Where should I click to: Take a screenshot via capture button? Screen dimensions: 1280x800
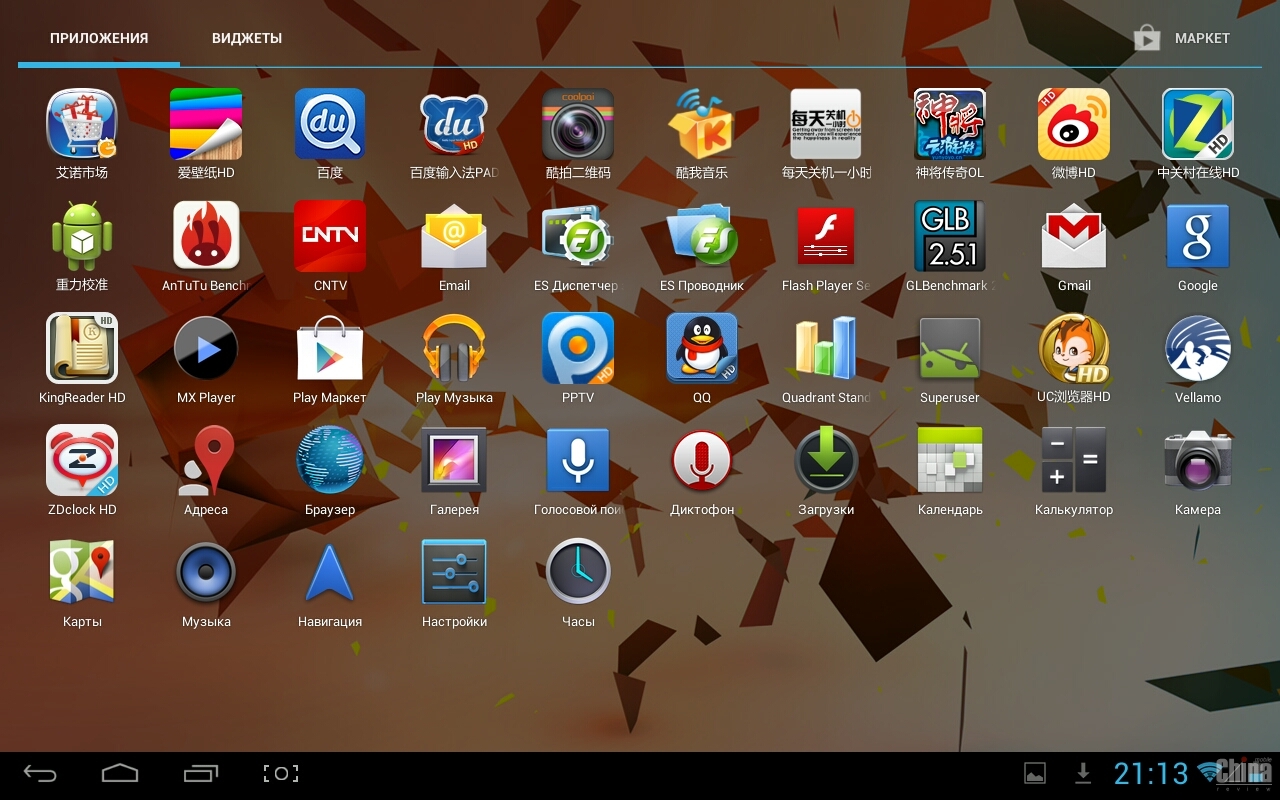281,774
